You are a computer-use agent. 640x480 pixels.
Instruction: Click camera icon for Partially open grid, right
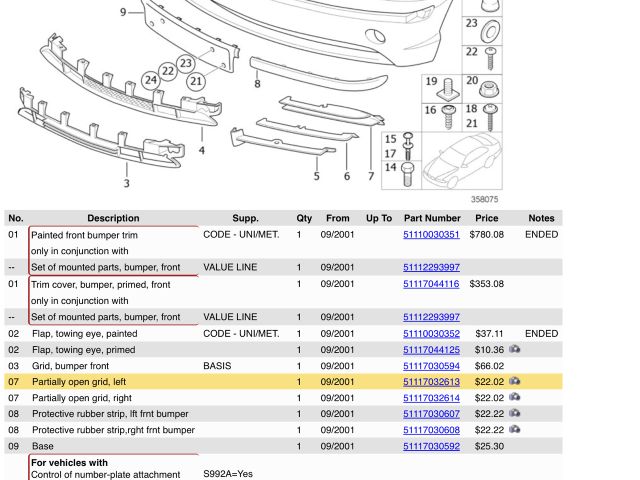tap(514, 398)
